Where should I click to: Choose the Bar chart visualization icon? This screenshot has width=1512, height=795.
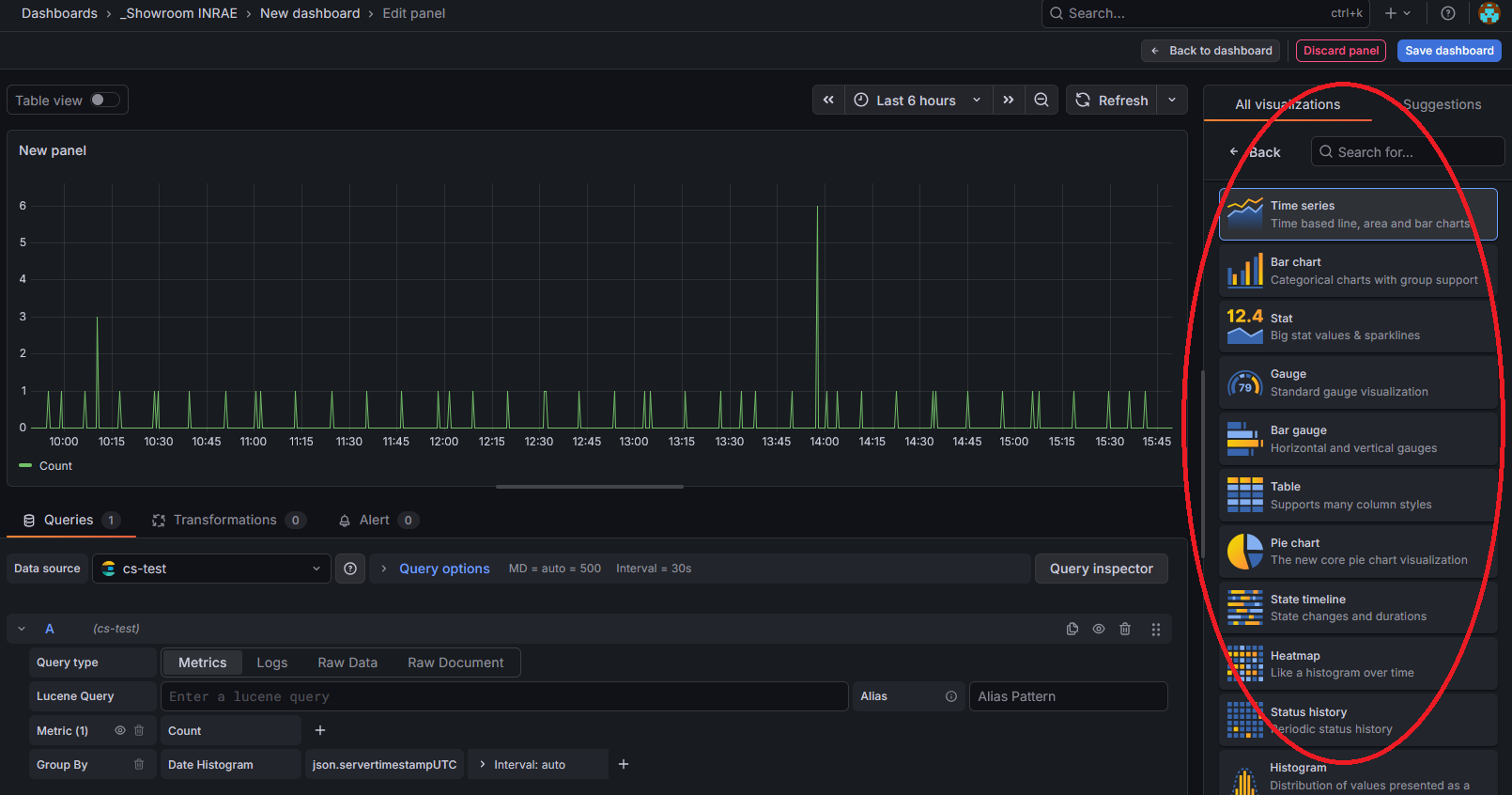[x=1245, y=271]
